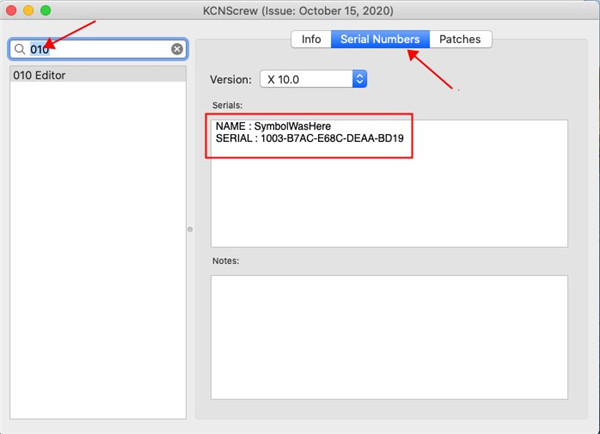Click into the search field containing 010
The image size is (600, 434).
coord(98,49)
